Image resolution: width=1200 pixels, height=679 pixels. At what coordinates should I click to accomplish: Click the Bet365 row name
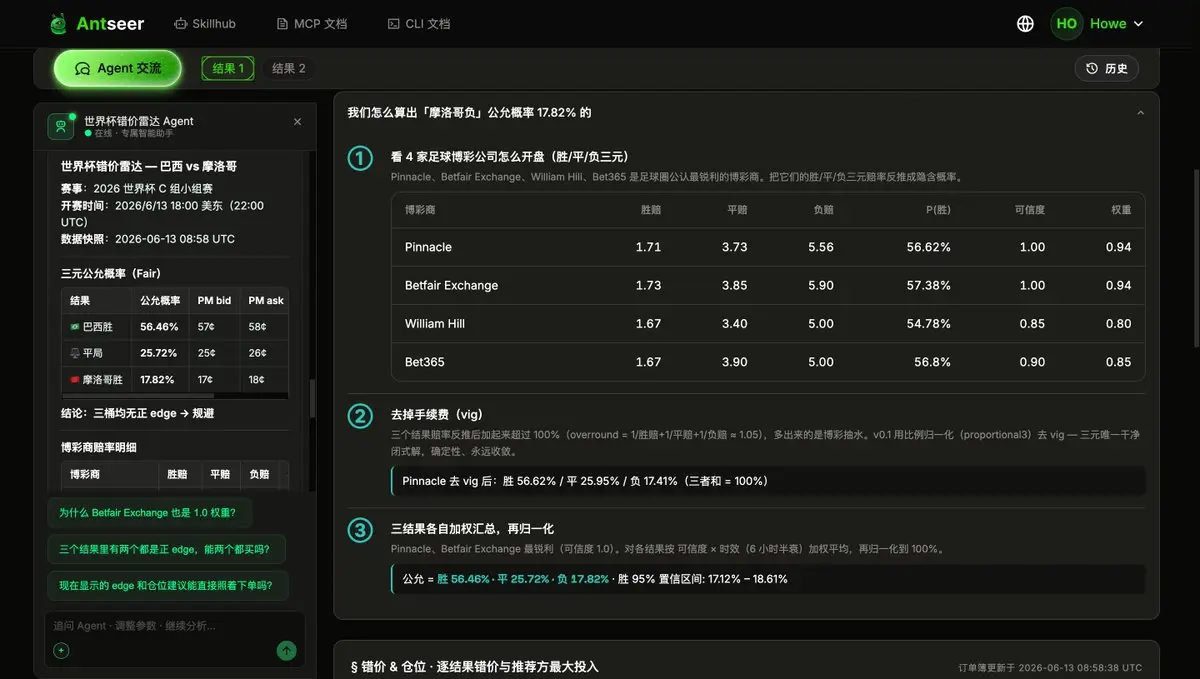(425, 362)
